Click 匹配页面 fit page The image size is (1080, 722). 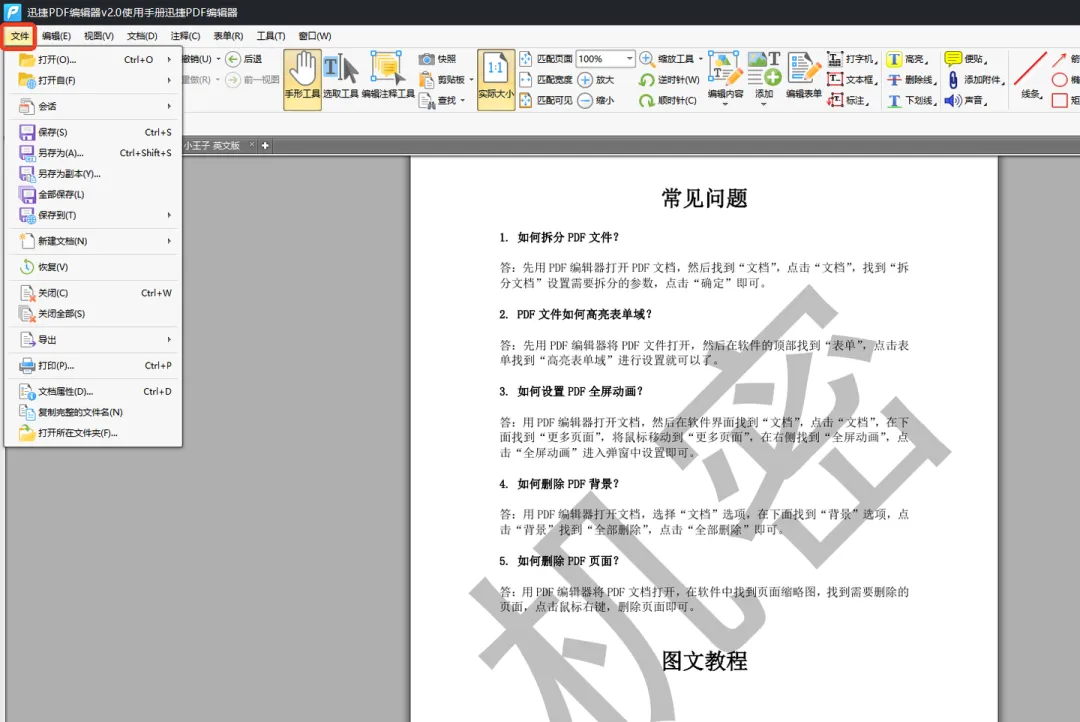tap(546, 59)
